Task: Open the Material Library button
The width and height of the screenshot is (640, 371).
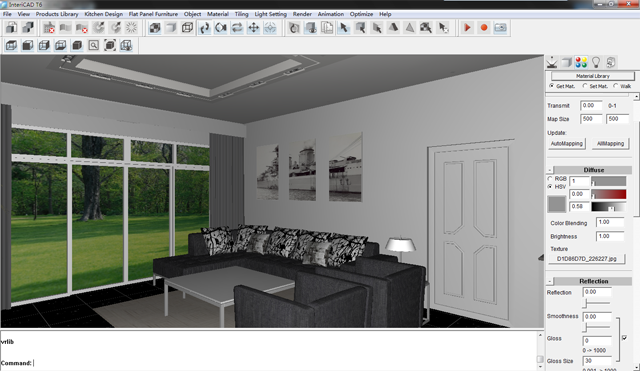Action: click(x=593, y=76)
